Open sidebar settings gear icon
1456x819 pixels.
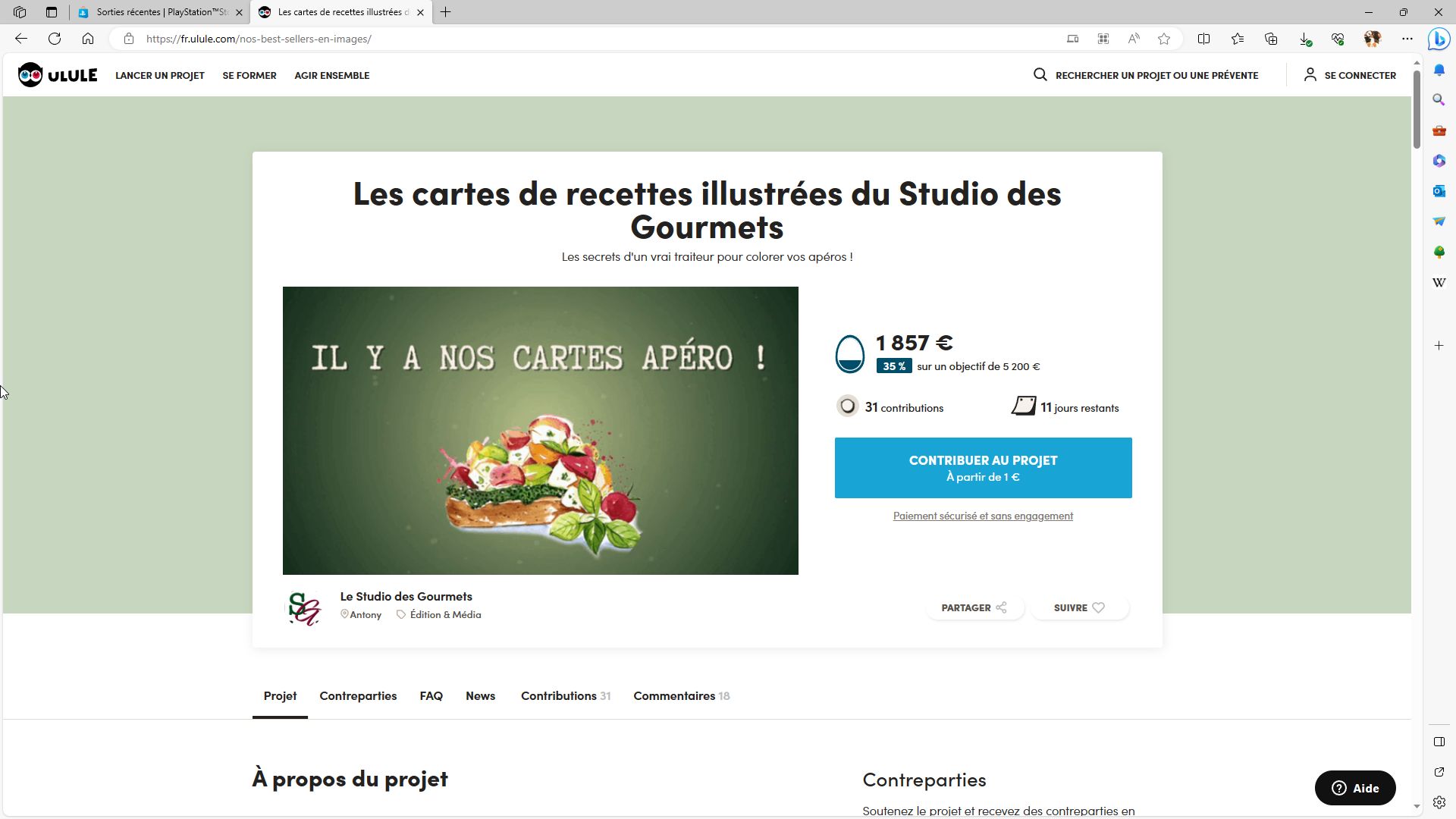click(x=1439, y=802)
